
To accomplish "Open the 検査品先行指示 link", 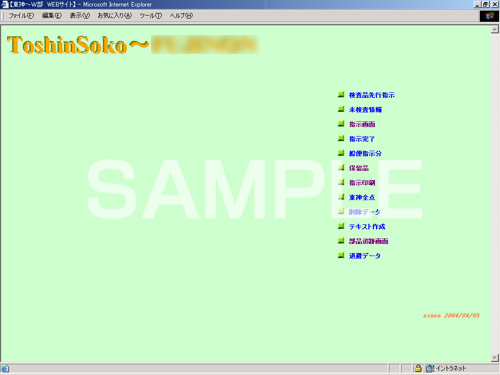I will point(372,95).
